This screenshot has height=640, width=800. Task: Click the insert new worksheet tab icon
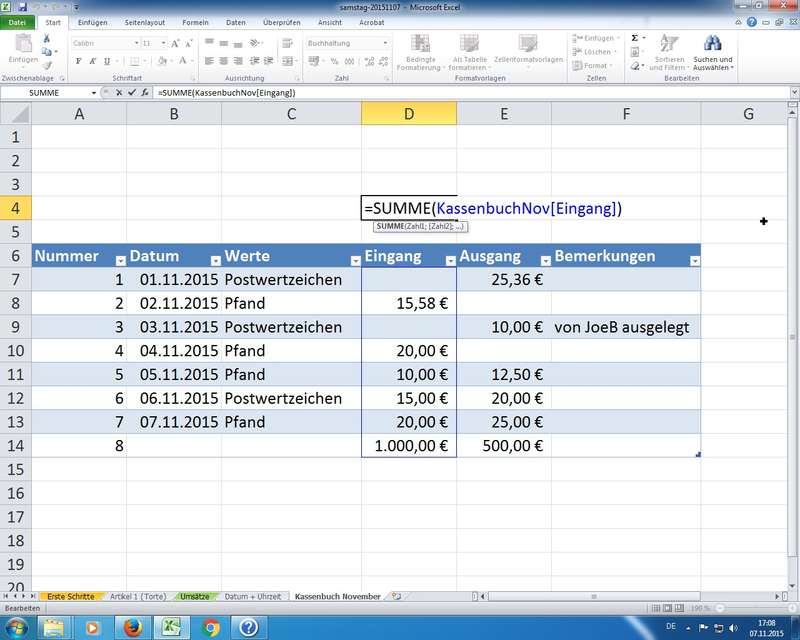(x=396, y=596)
